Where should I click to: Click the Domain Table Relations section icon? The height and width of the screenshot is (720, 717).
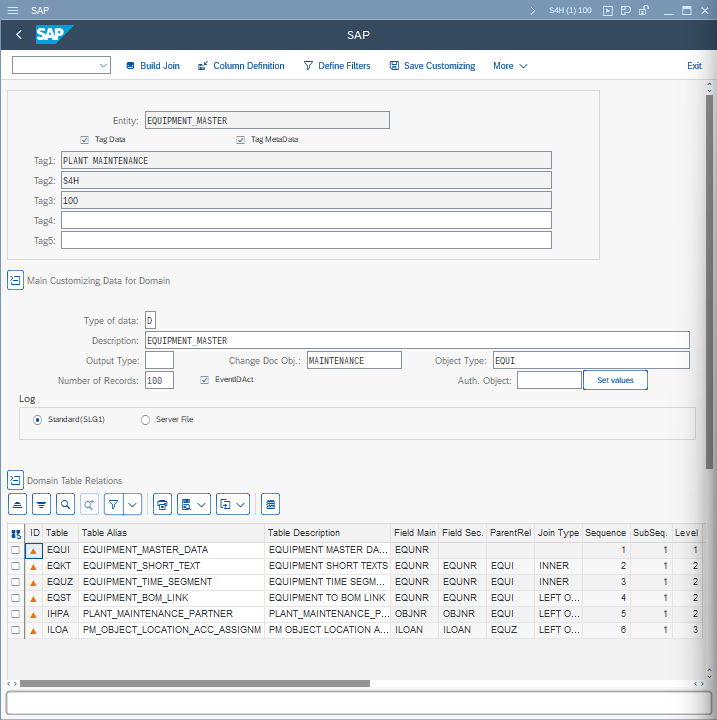tap(15, 481)
